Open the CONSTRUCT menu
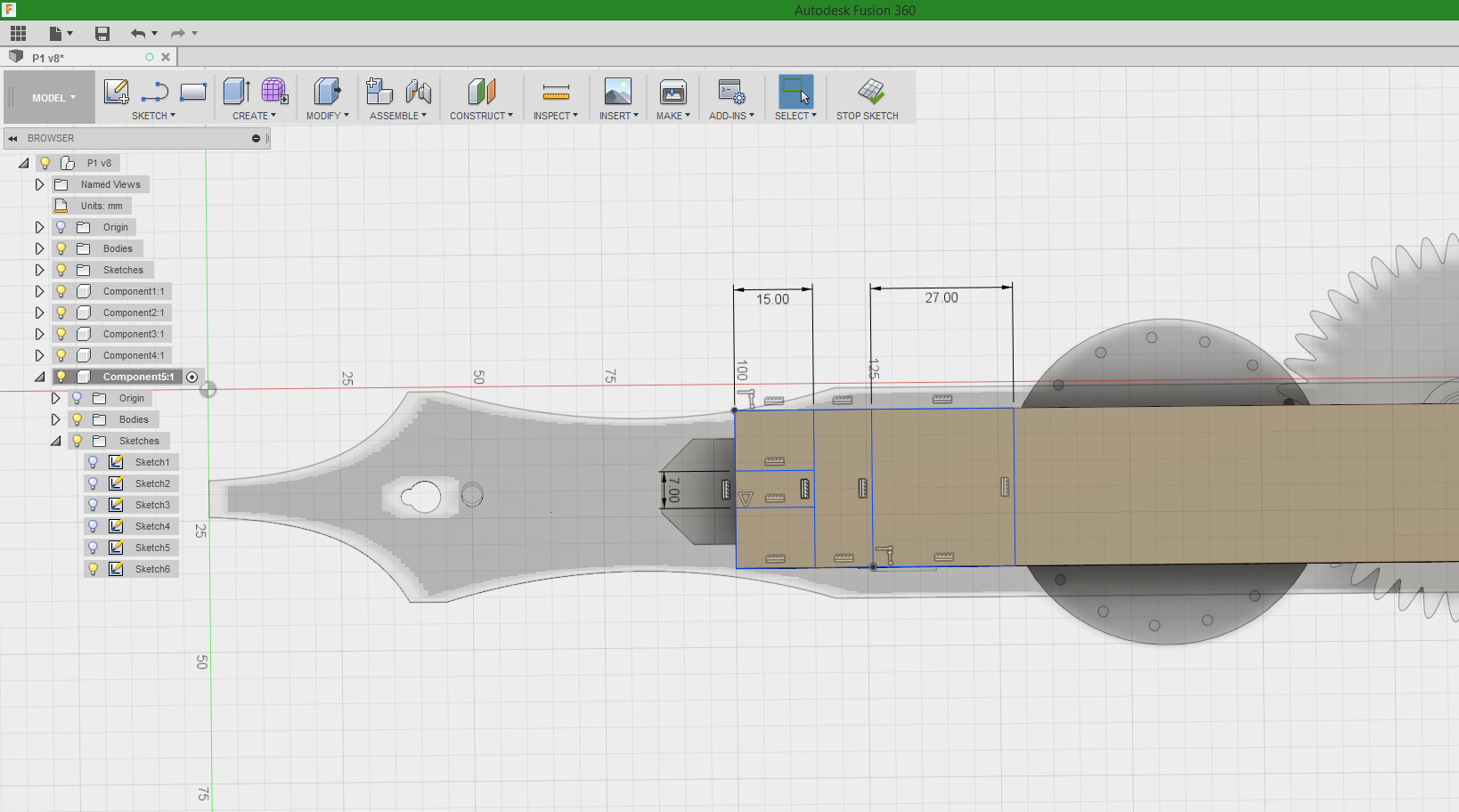Screen dimensions: 1459x812 coord(481,116)
